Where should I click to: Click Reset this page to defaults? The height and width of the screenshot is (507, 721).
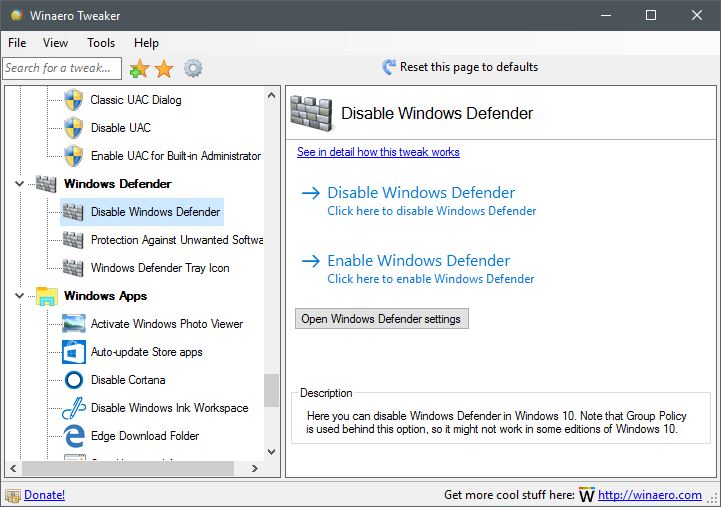pos(469,67)
